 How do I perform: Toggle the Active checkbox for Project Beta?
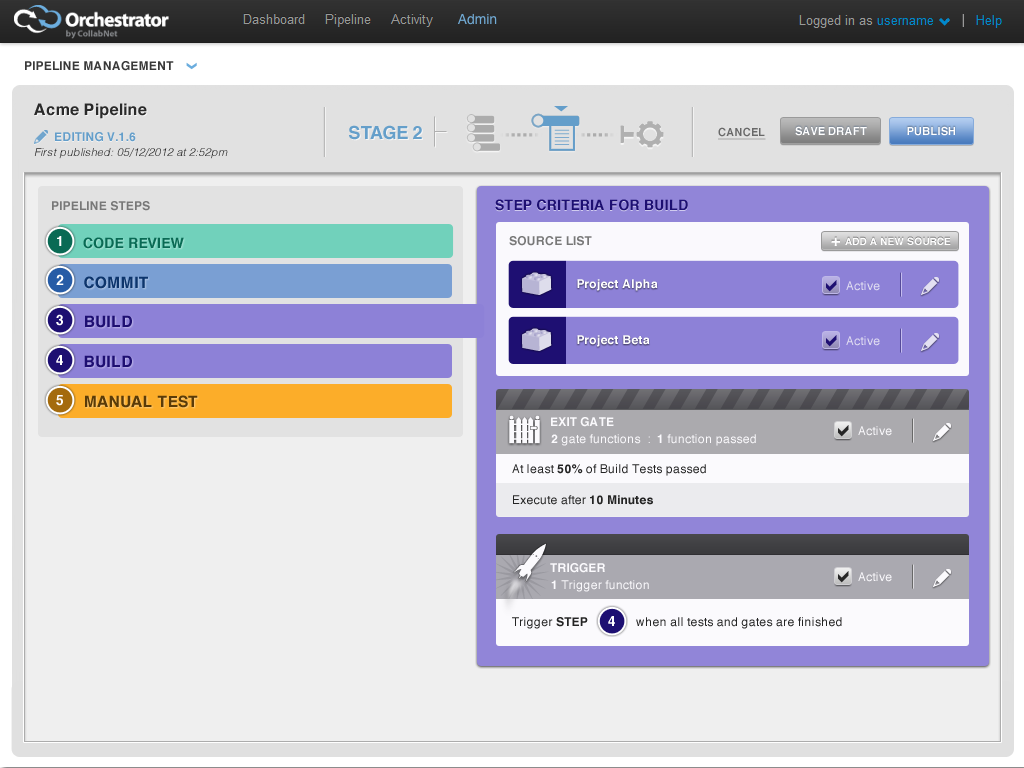click(x=831, y=340)
